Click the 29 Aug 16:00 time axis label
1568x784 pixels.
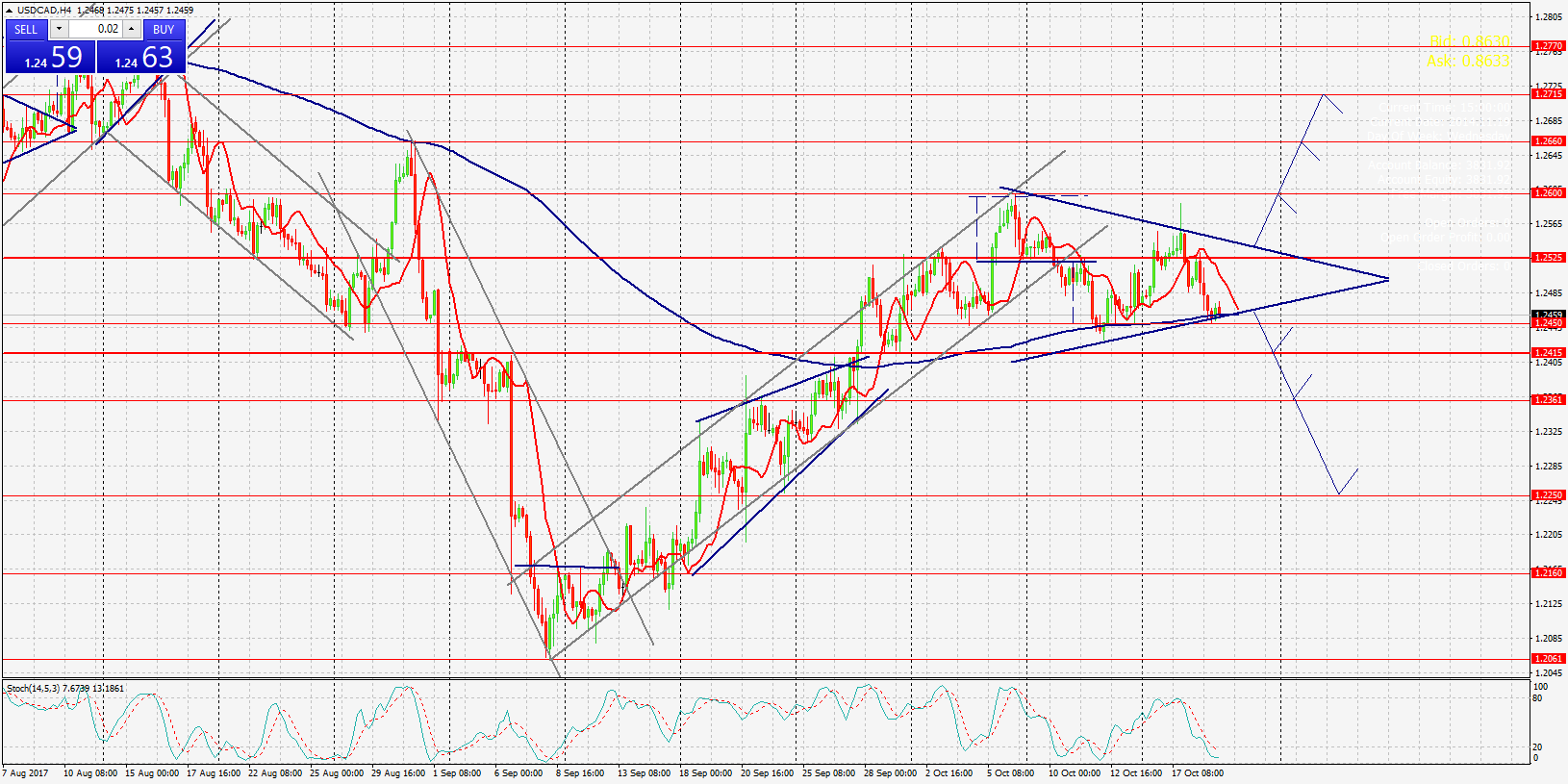398,773
